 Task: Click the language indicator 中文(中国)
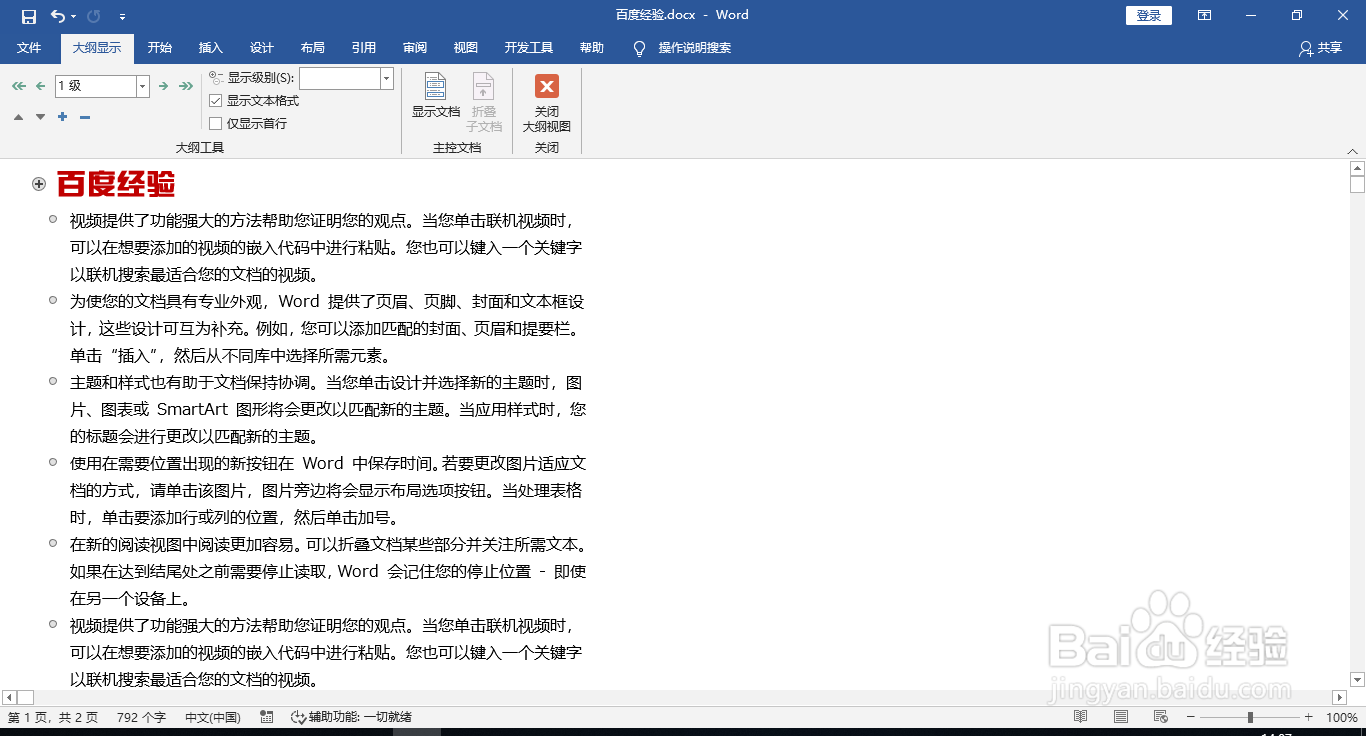click(x=213, y=717)
